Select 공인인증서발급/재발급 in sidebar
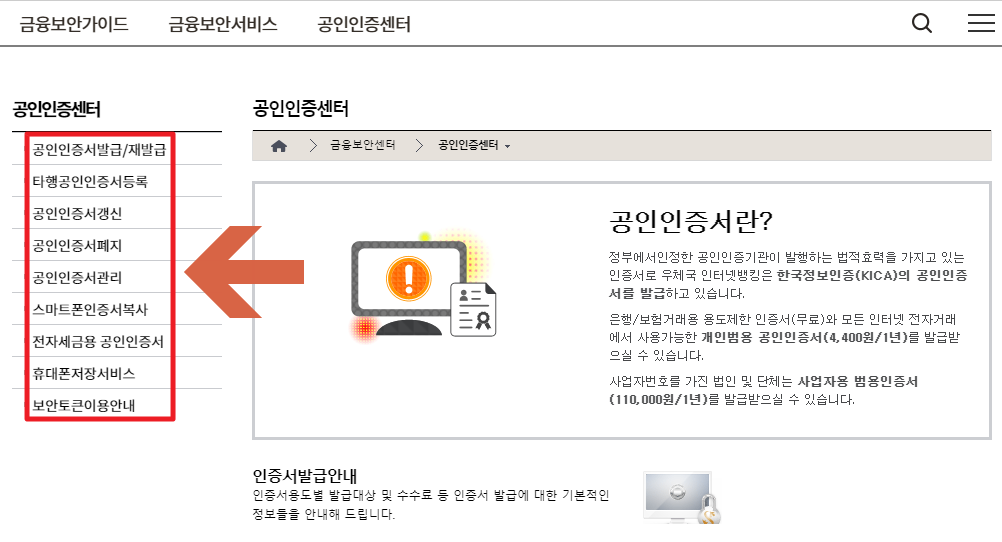The width and height of the screenshot is (1002, 542). point(99,150)
